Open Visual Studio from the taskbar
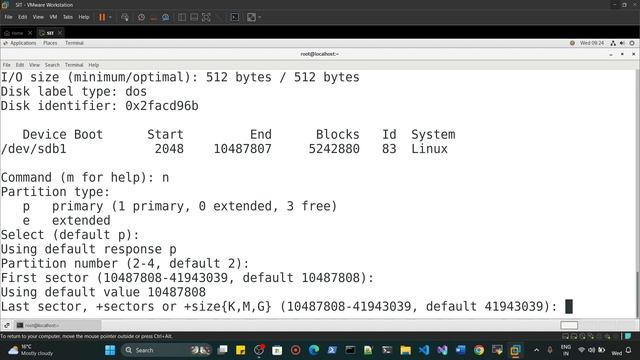This screenshot has width=640, height=360. [x=442, y=350]
